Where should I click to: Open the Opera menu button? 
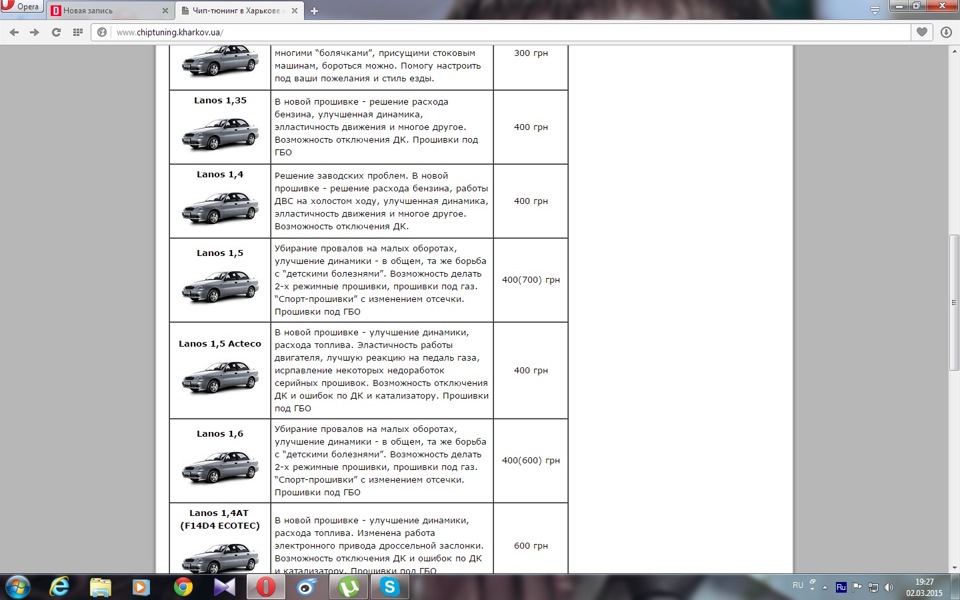click(22, 7)
